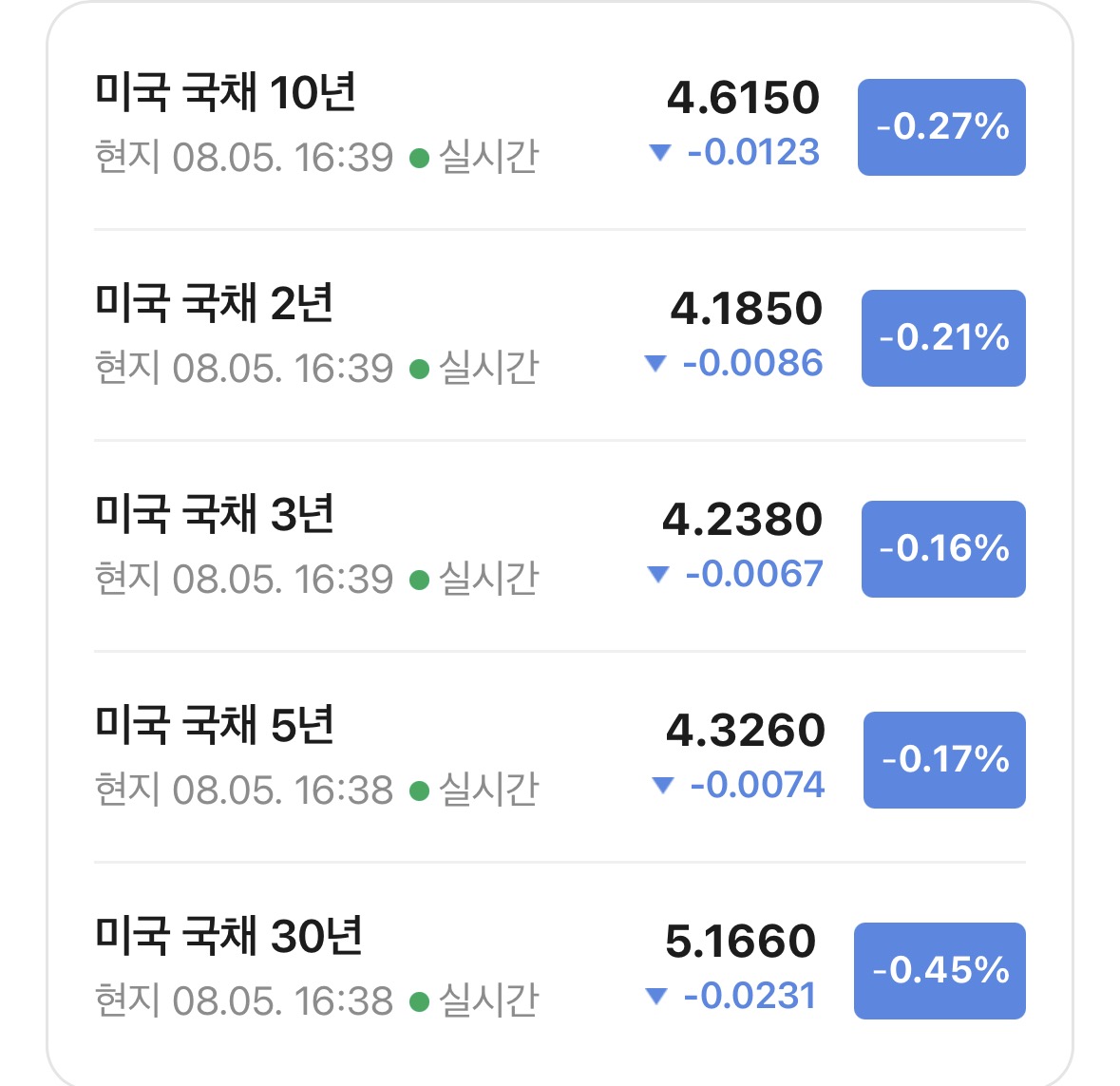Screen dimensions: 1120x1086
Task: Tap the -0.16% change badge
Action: click(x=943, y=549)
